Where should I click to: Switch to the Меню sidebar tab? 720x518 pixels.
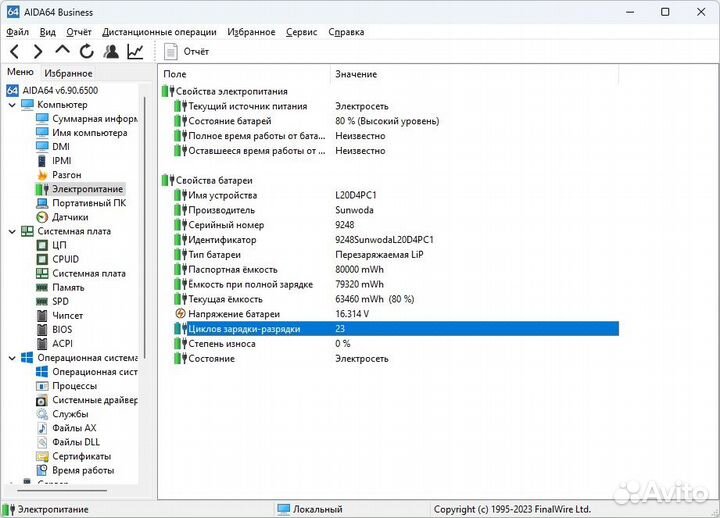[x=20, y=72]
